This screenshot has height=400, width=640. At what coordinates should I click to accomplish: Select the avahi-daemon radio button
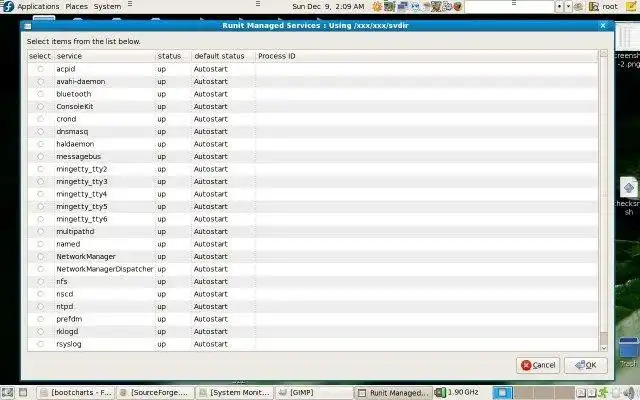pyautogui.click(x=40, y=82)
